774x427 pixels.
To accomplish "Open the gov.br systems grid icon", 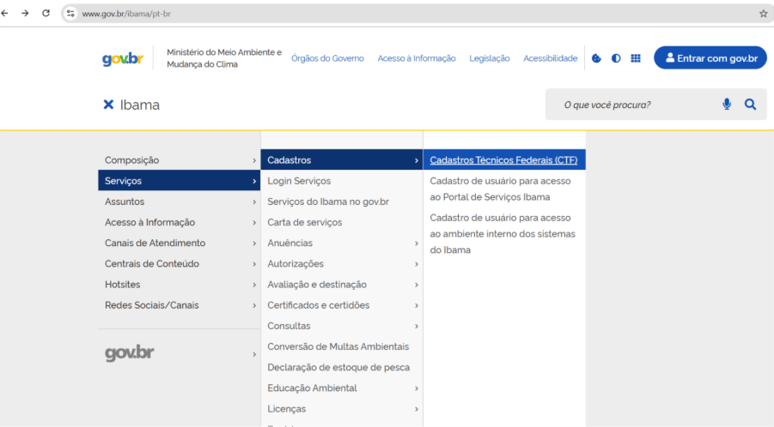I will coord(635,58).
